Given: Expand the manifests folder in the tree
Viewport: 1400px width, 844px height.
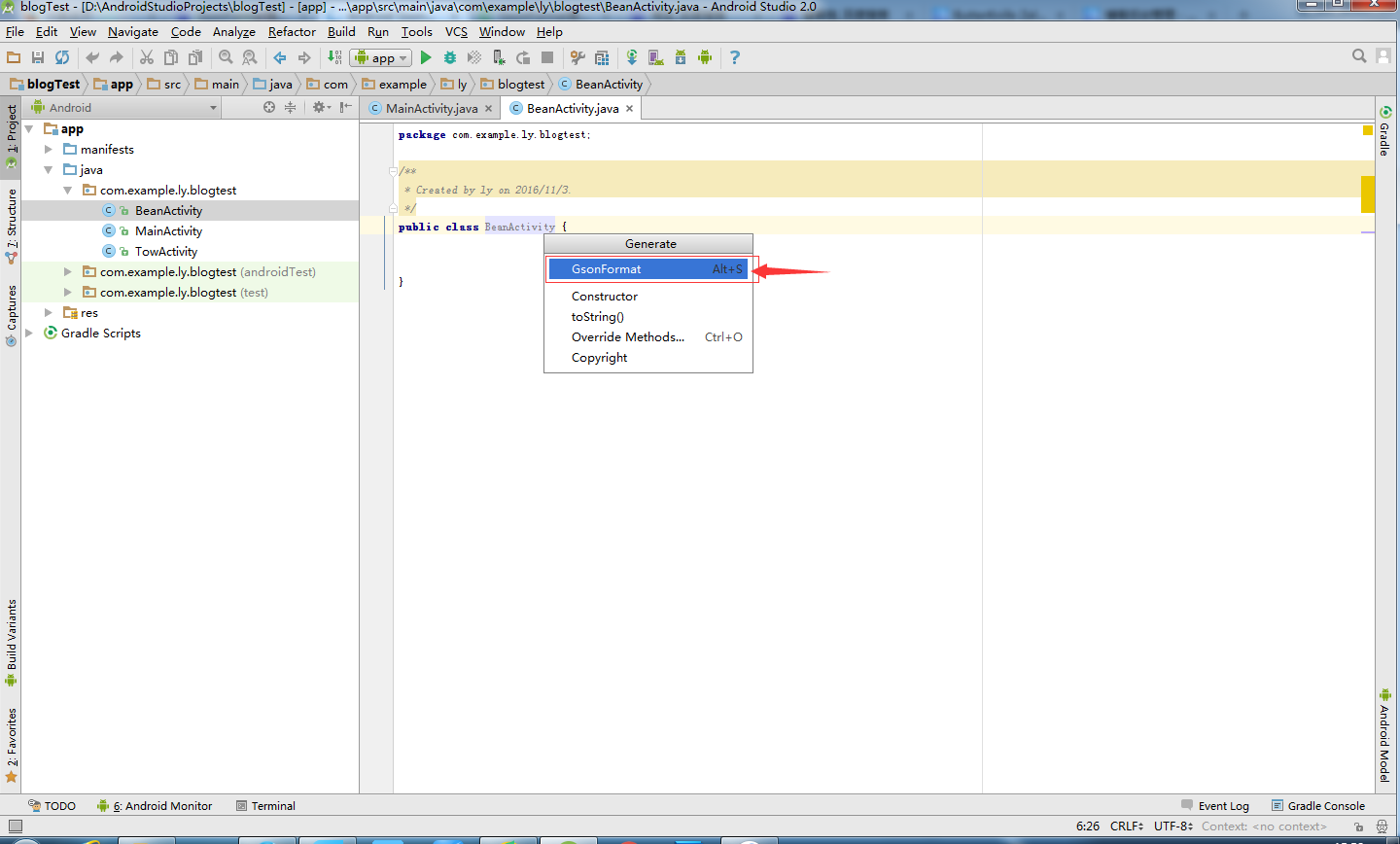Looking at the screenshot, I should pos(49,149).
